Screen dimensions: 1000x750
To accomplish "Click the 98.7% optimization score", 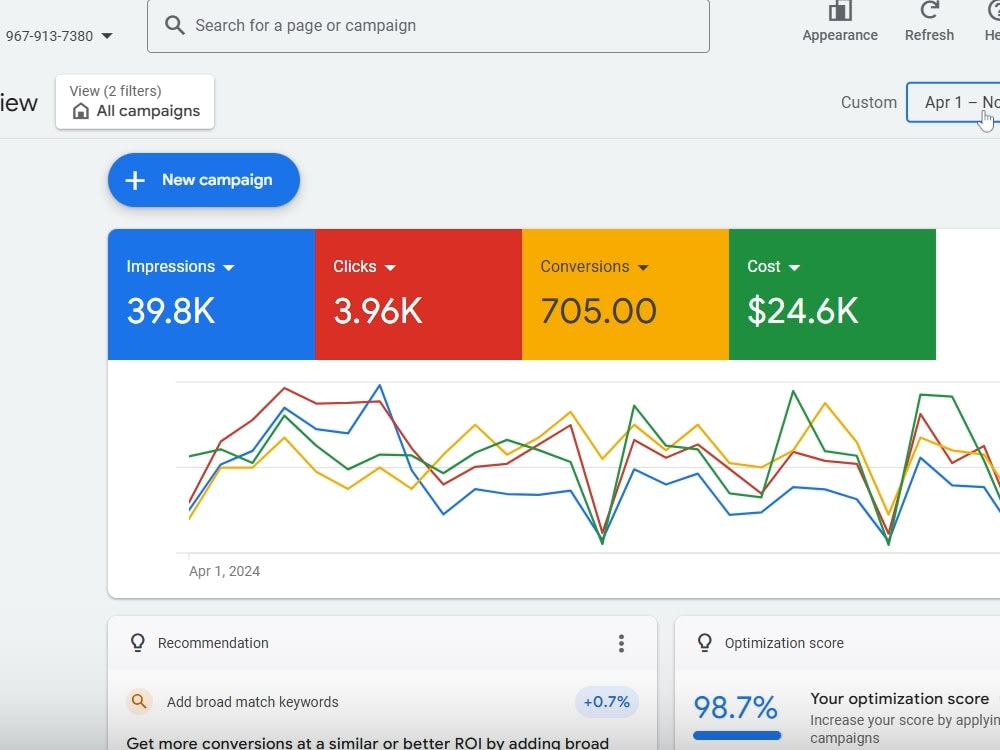I will [x=735, y=707].
